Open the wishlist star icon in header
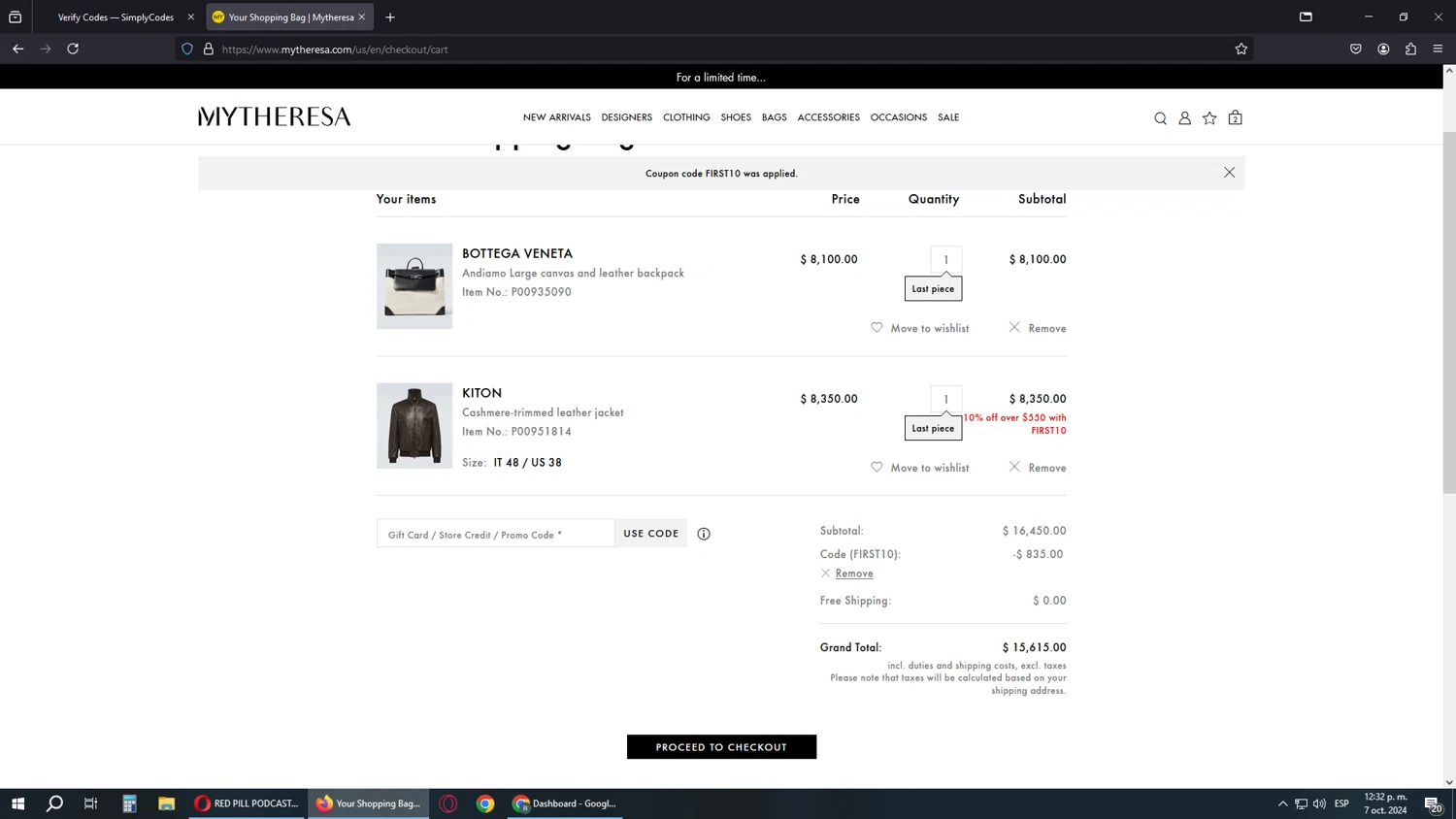The height and width of the screenshot is (819, 1456). 1209,118
